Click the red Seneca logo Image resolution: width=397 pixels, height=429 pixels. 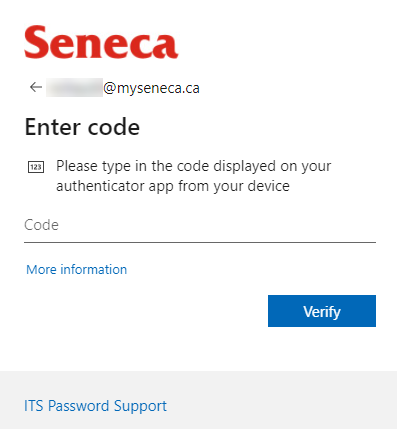click(101, 42)
